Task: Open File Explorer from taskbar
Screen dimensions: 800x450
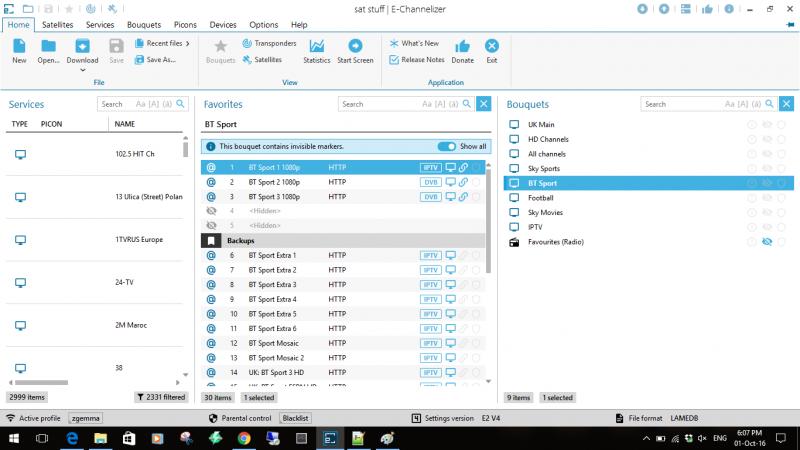Action: pyautogui.click(x=101, y=438)
